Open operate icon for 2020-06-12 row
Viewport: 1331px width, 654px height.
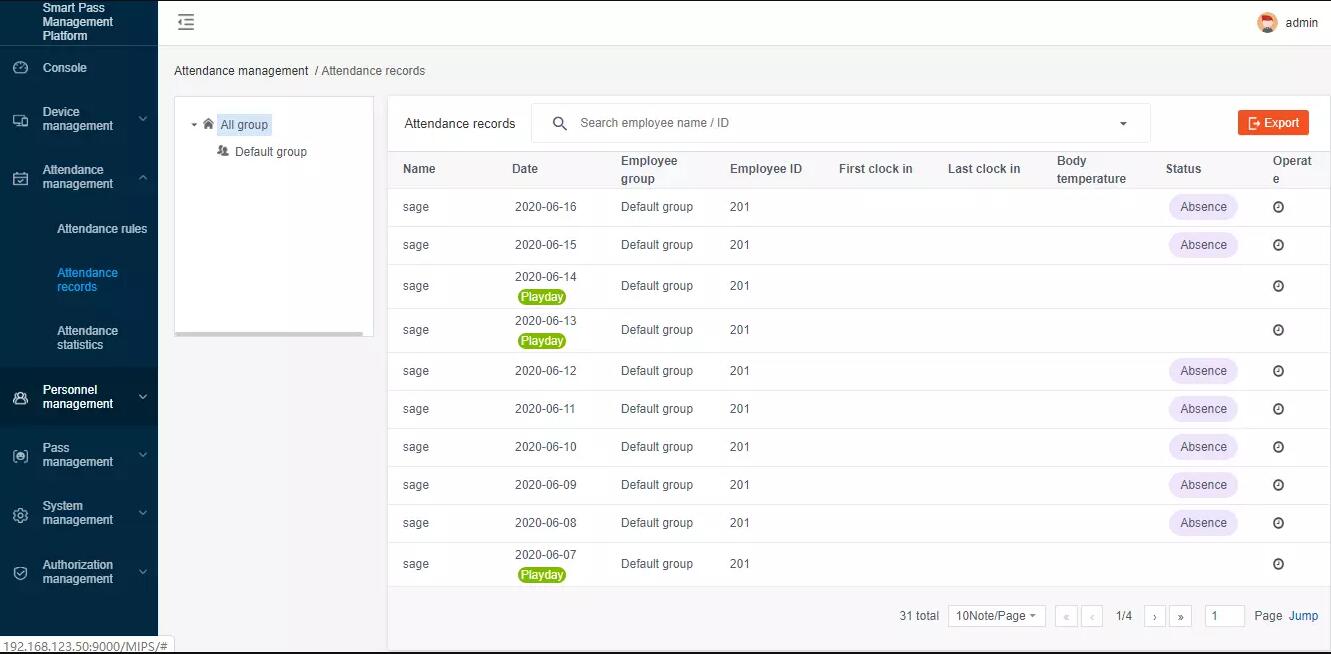pos(1278,371)
